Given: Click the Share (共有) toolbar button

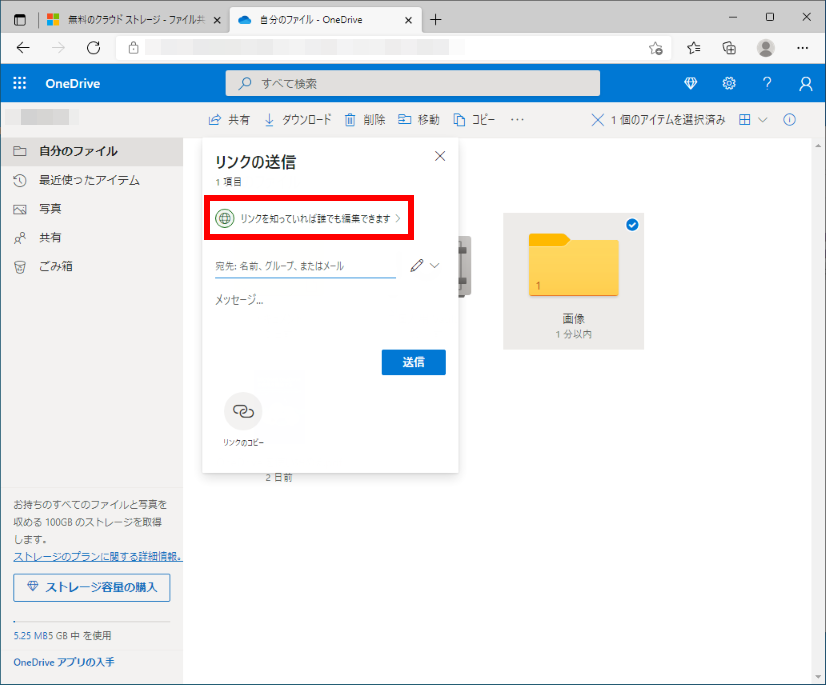Looking at the screenshot, I should [229, 120].
